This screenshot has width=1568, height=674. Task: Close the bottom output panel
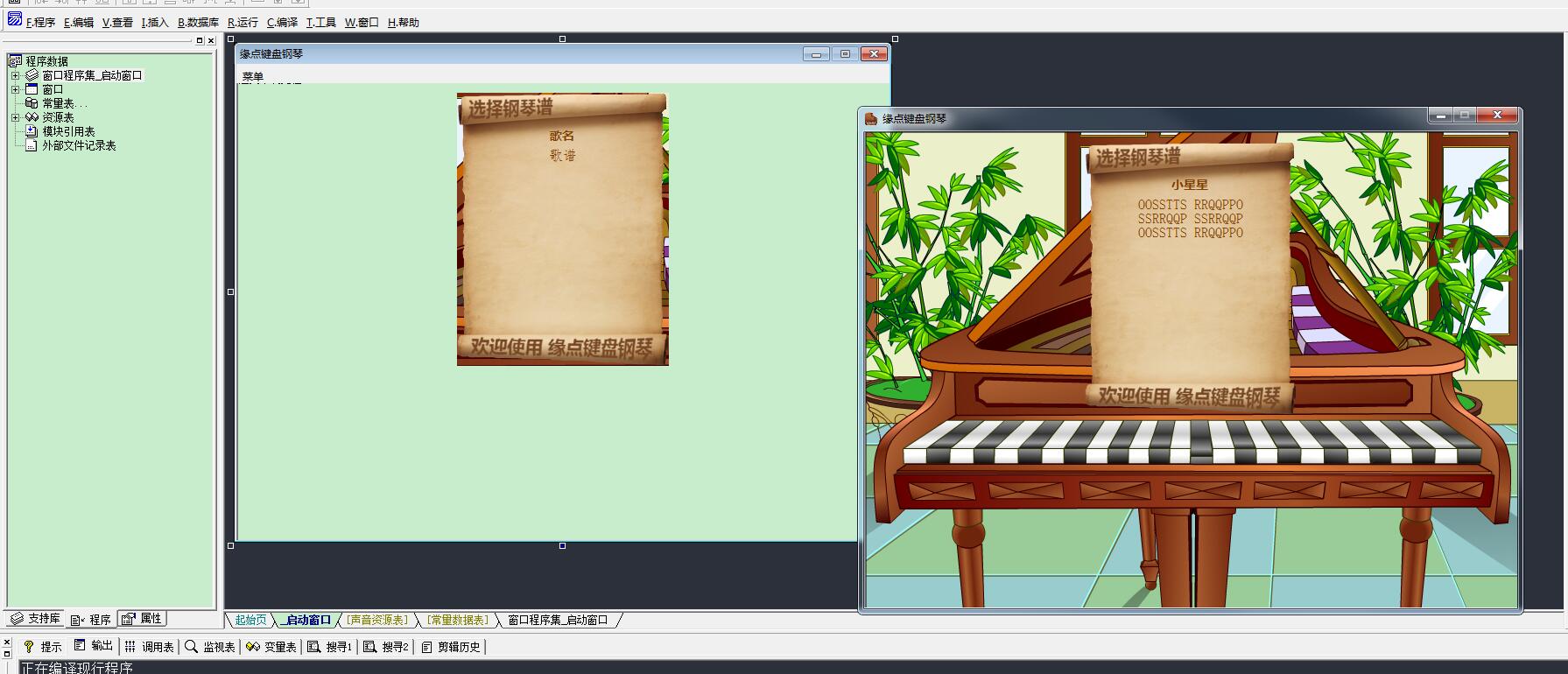click(7, 642)
